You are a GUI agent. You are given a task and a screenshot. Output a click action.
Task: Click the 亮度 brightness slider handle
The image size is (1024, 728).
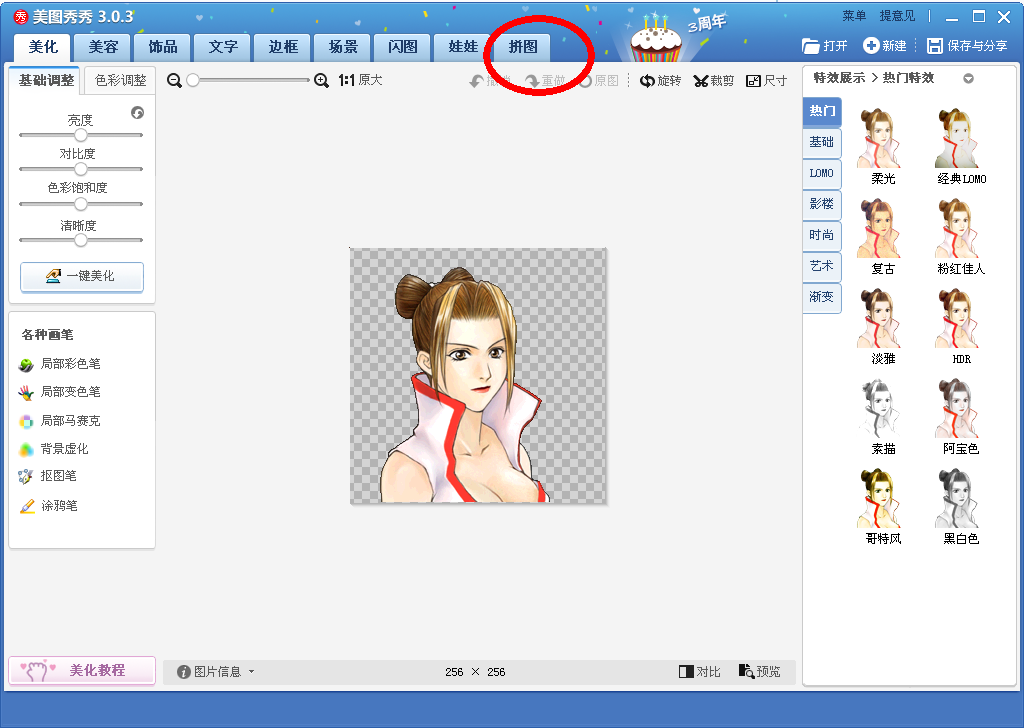(80, 135)
